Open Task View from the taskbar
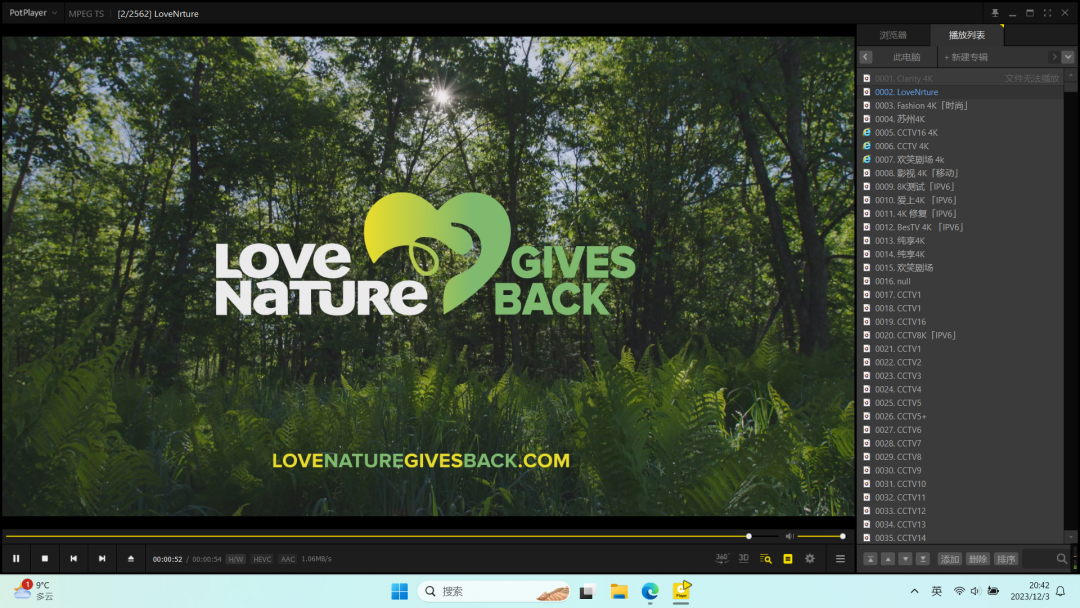Image resolution: width=1080 pixels, height=608 pixels. pos(587,591)
